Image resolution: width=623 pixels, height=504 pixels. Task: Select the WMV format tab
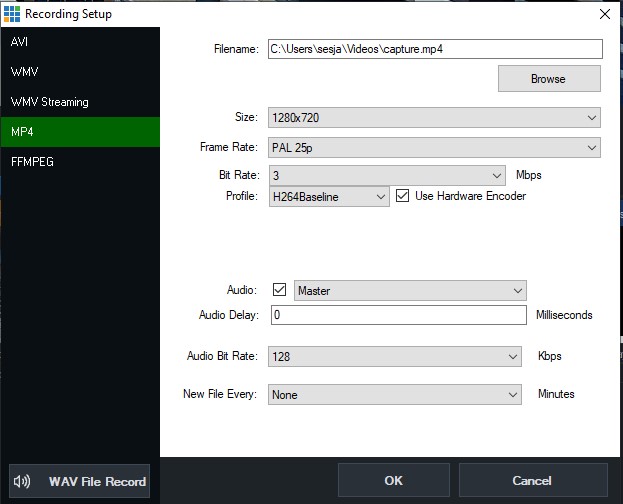80,72
